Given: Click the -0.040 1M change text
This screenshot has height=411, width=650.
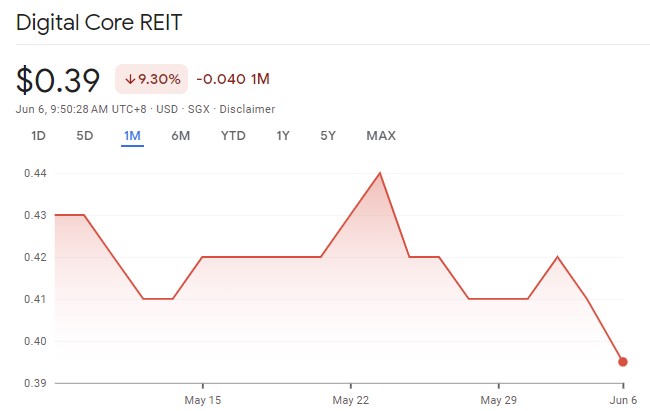Looking at the screenshot, I should pos(233,79).
